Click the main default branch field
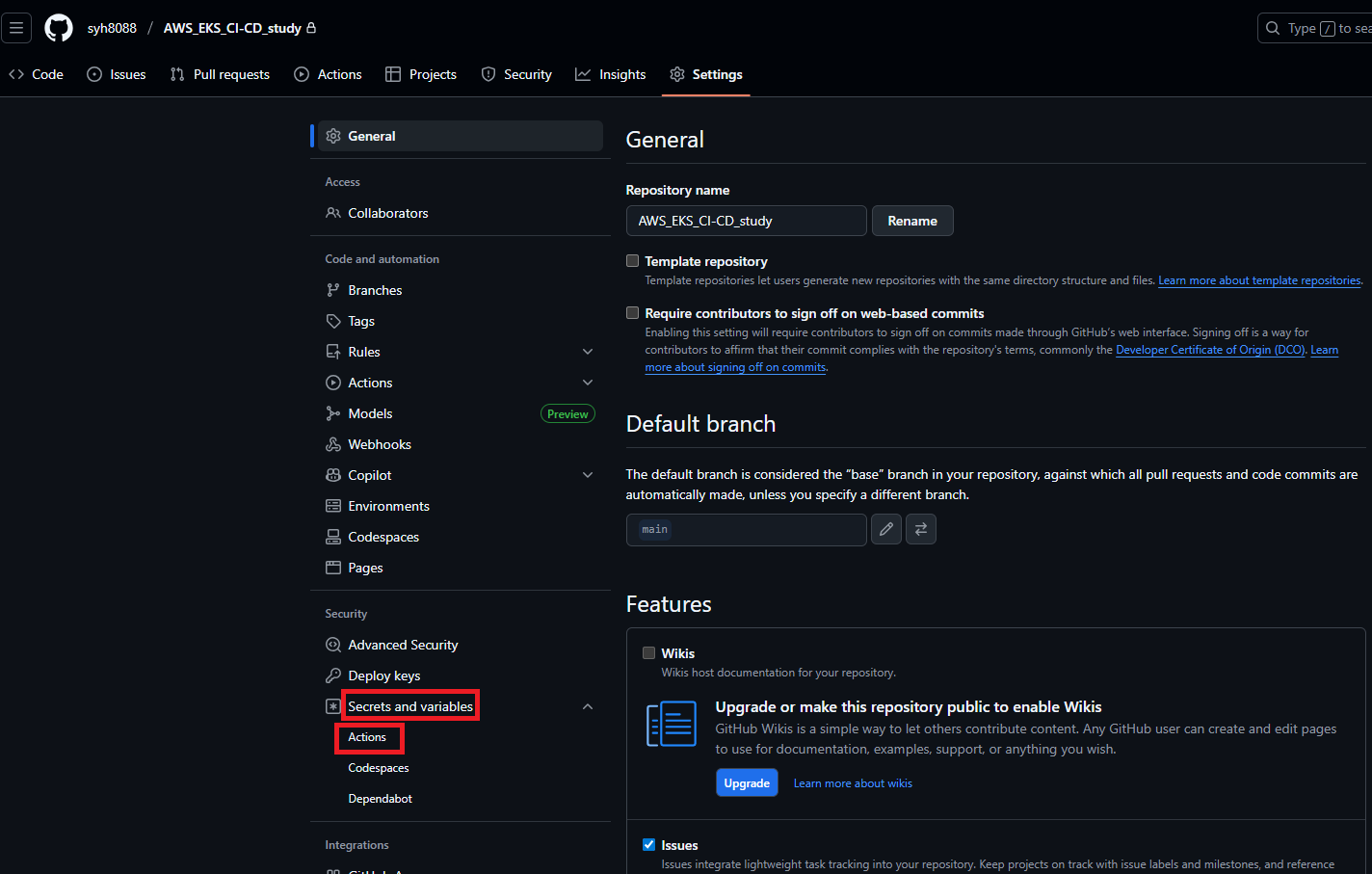 tap(747, 529)
